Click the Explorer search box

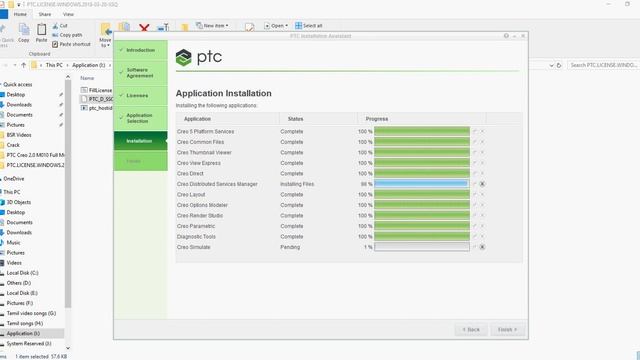[603, 65]
